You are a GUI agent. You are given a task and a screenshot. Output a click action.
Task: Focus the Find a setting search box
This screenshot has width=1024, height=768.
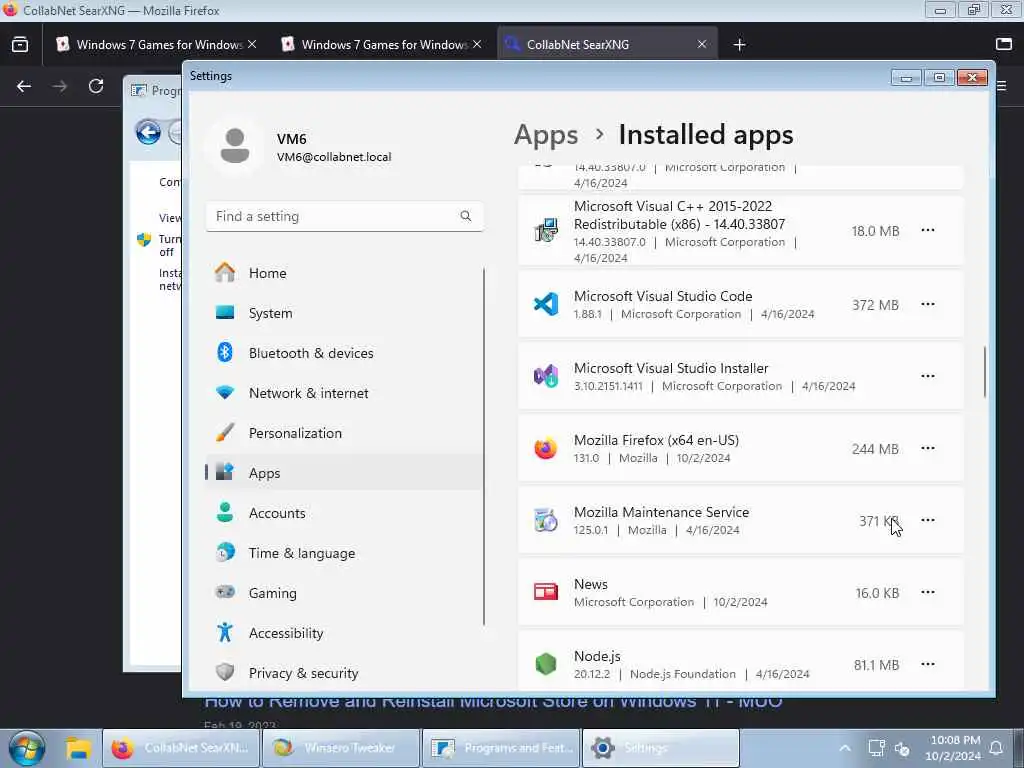click(345, 216)
